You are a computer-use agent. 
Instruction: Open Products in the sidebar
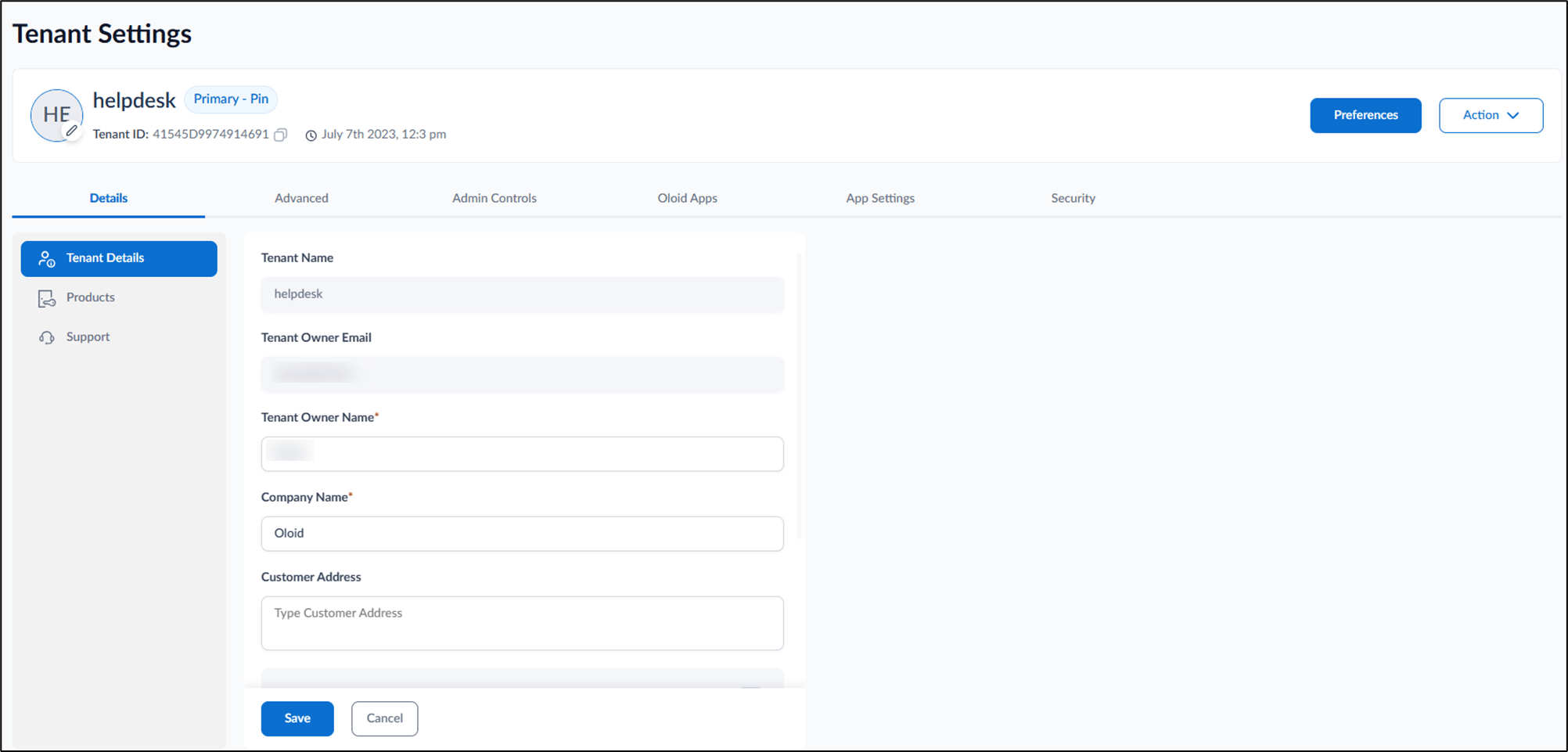point(119,297)
